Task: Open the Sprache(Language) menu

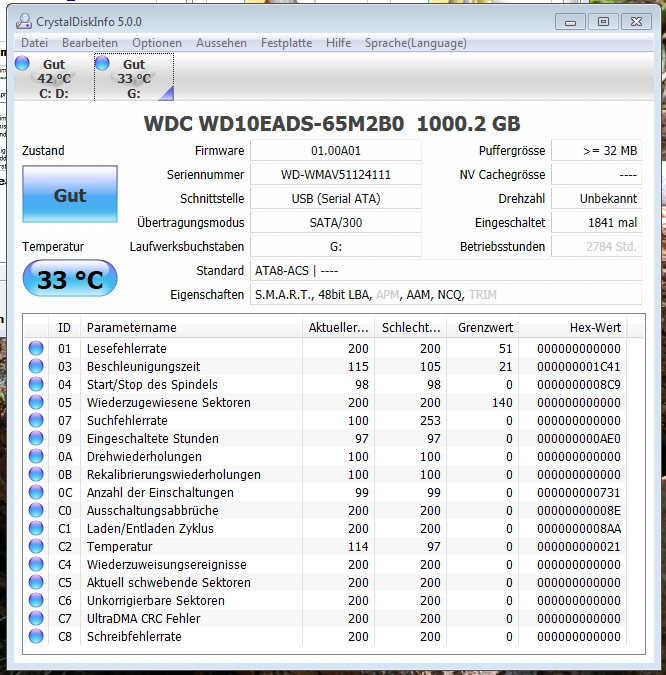Action: click(416, 43)
